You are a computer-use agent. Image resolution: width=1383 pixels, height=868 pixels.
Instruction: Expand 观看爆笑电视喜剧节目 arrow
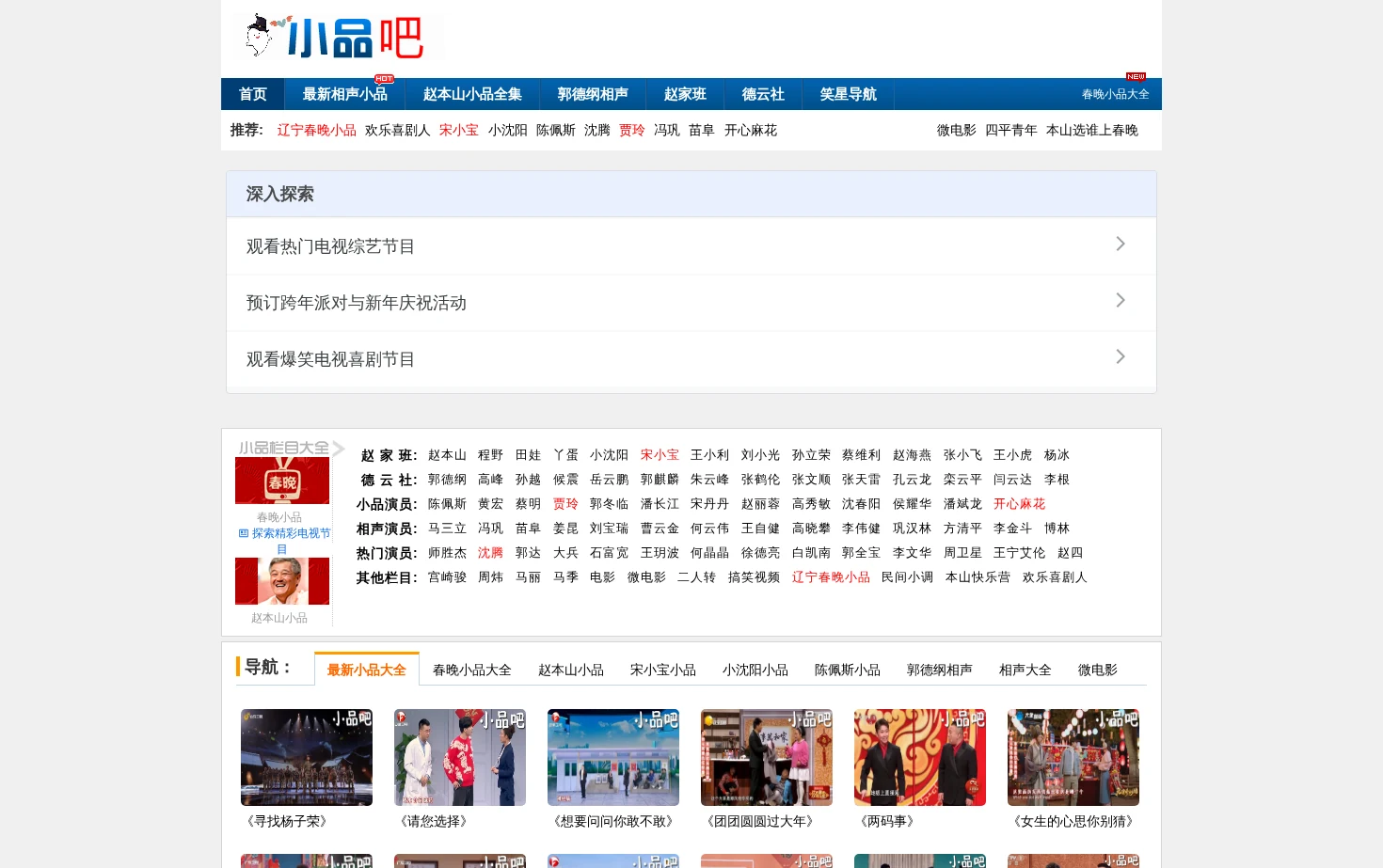(1120, 357)
